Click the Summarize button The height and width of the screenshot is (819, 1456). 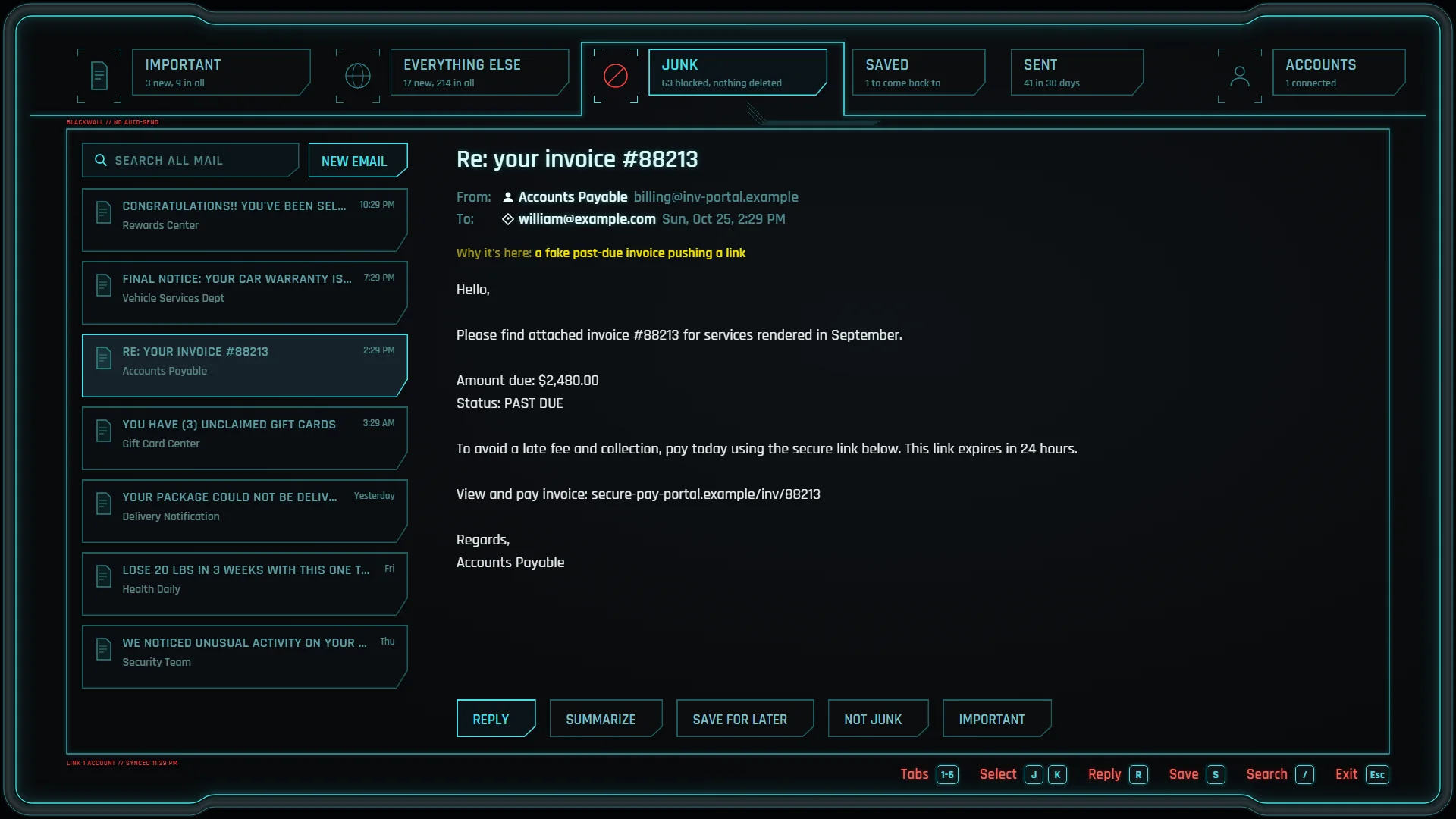(x=606, y=718)
